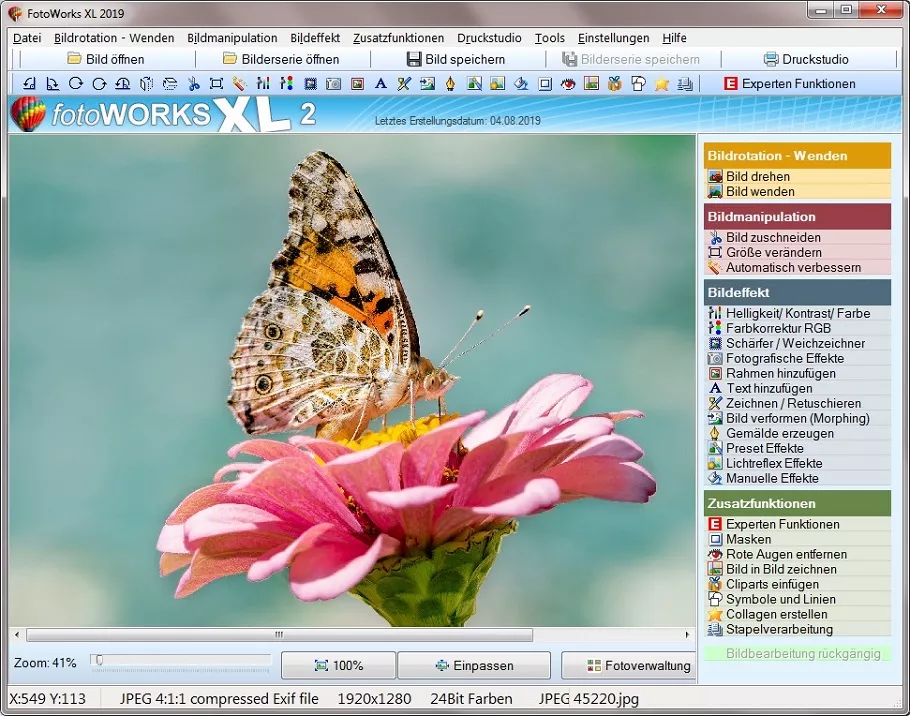
Task: Click the scissors crop icon in the toolbar
Action: click(194, 84)
